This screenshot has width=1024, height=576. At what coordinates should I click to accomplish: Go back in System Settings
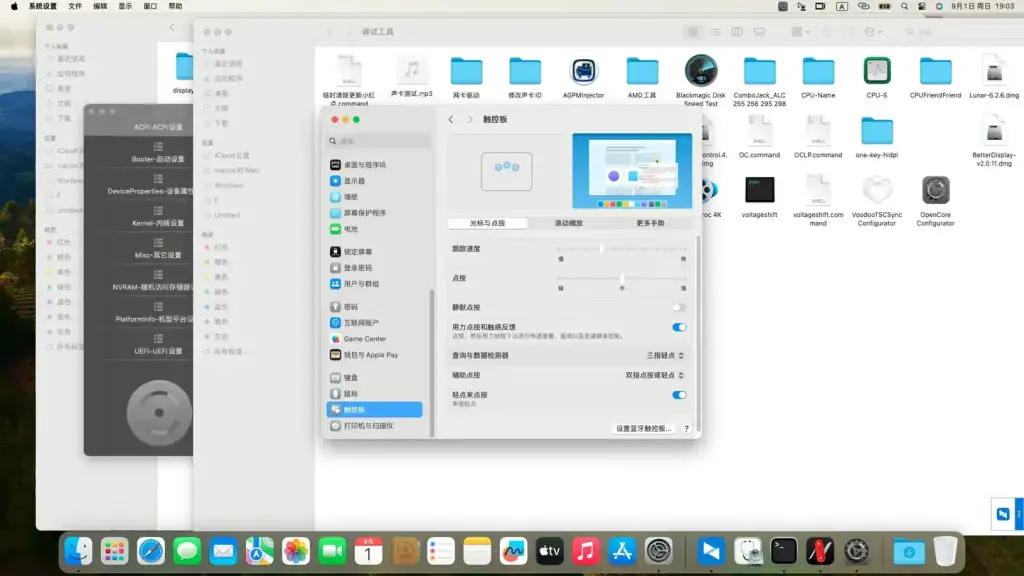click(451, 120)
